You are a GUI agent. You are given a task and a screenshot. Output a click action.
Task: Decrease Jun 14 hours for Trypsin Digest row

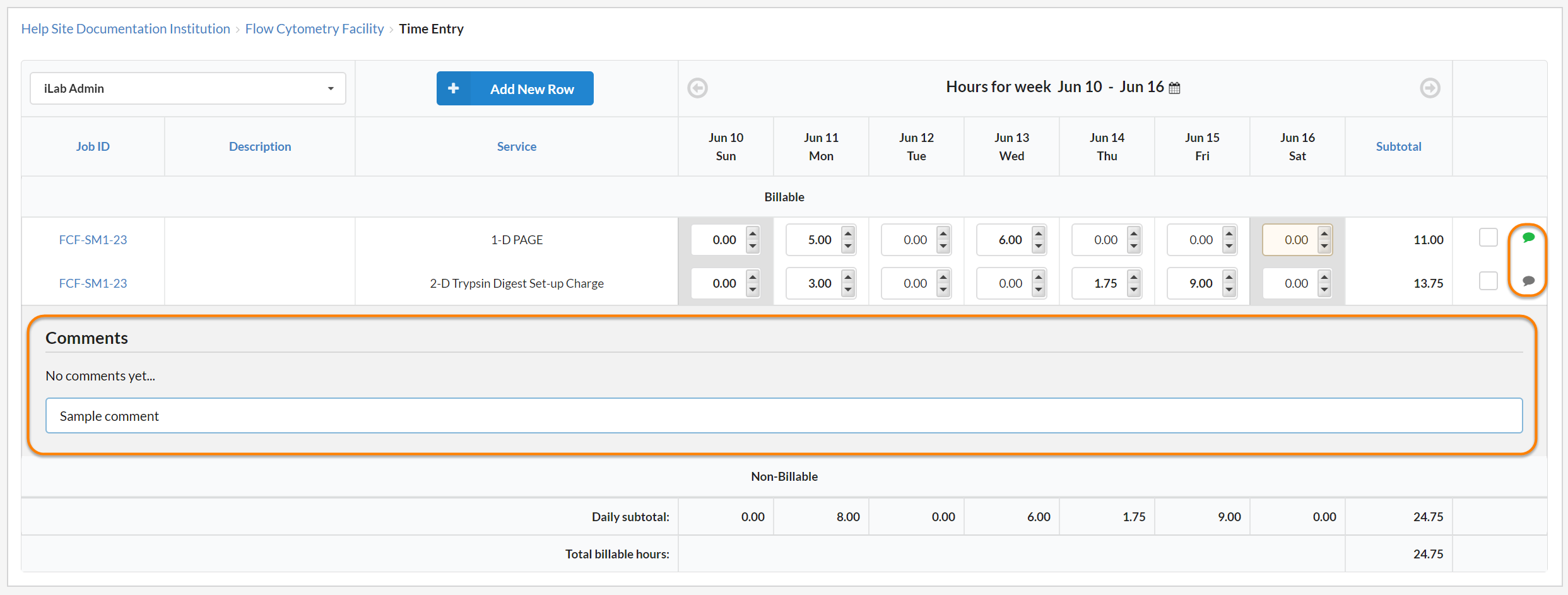tap(1134, 290)
